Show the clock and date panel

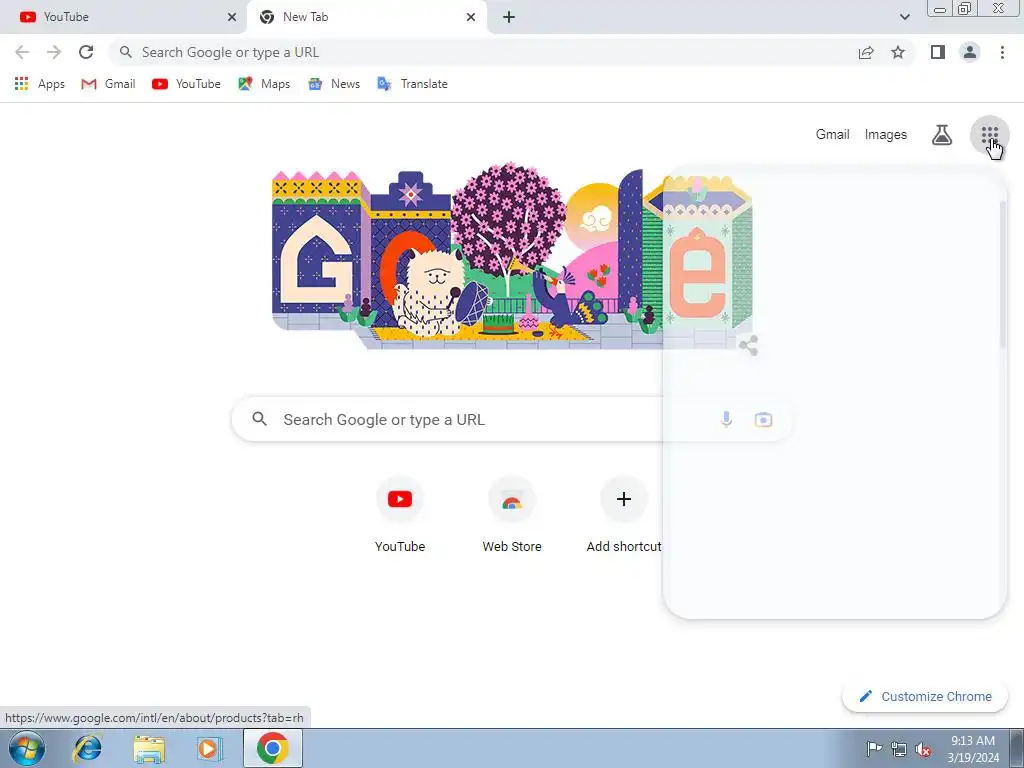(973, 749)
